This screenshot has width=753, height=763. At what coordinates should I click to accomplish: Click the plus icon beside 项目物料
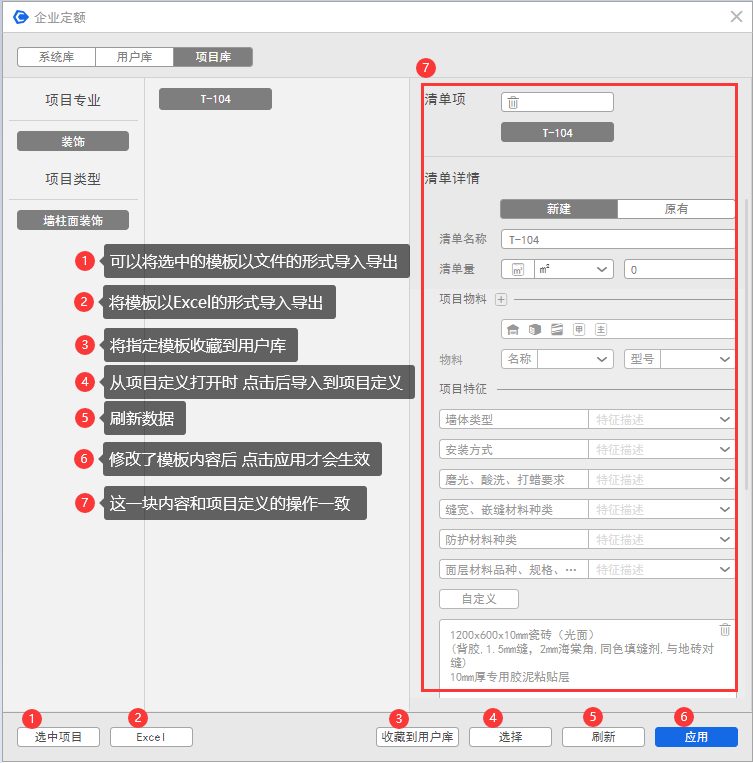[501, 299]
